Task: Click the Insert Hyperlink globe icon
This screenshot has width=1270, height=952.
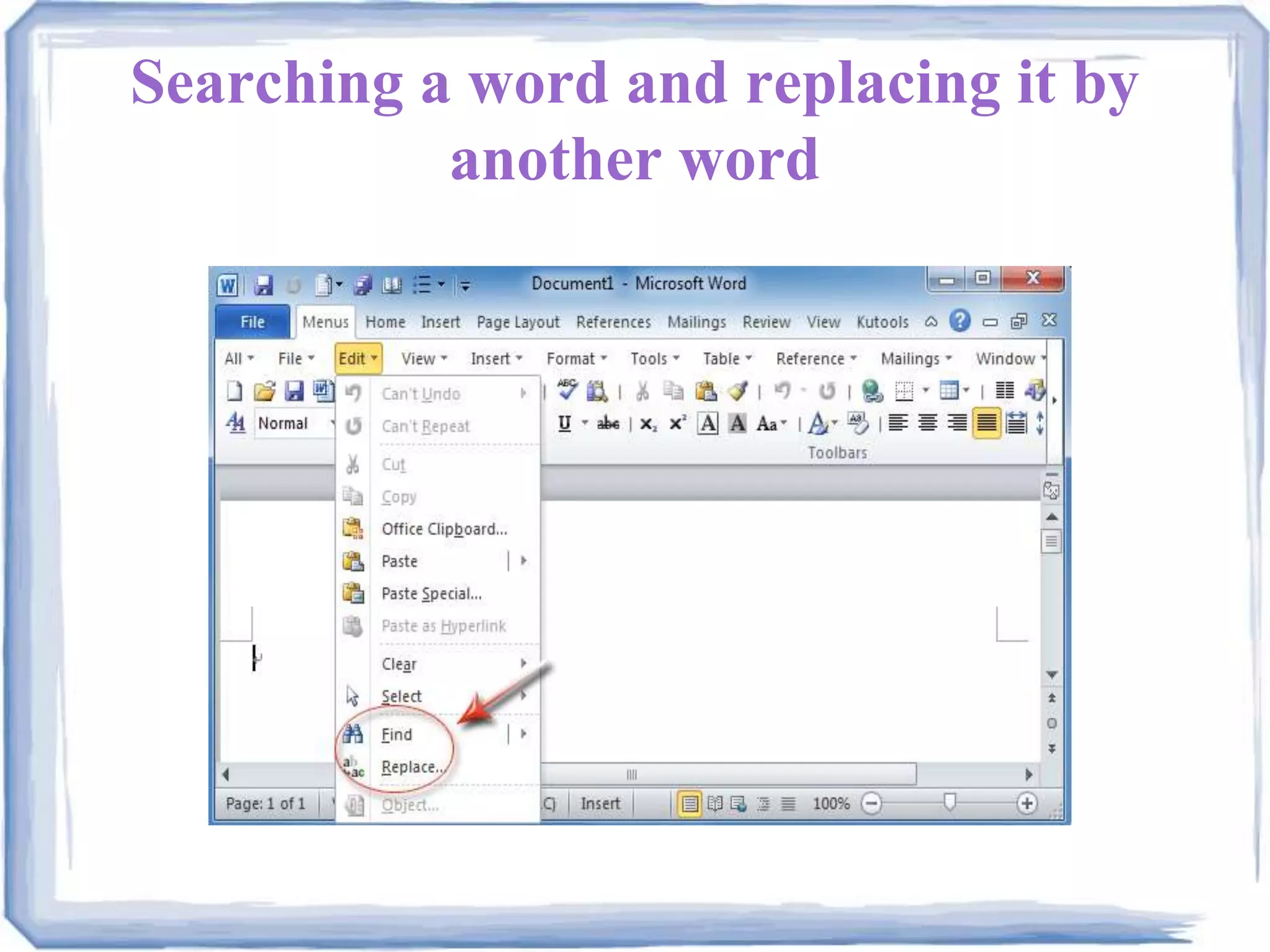Action: (873, 391)
